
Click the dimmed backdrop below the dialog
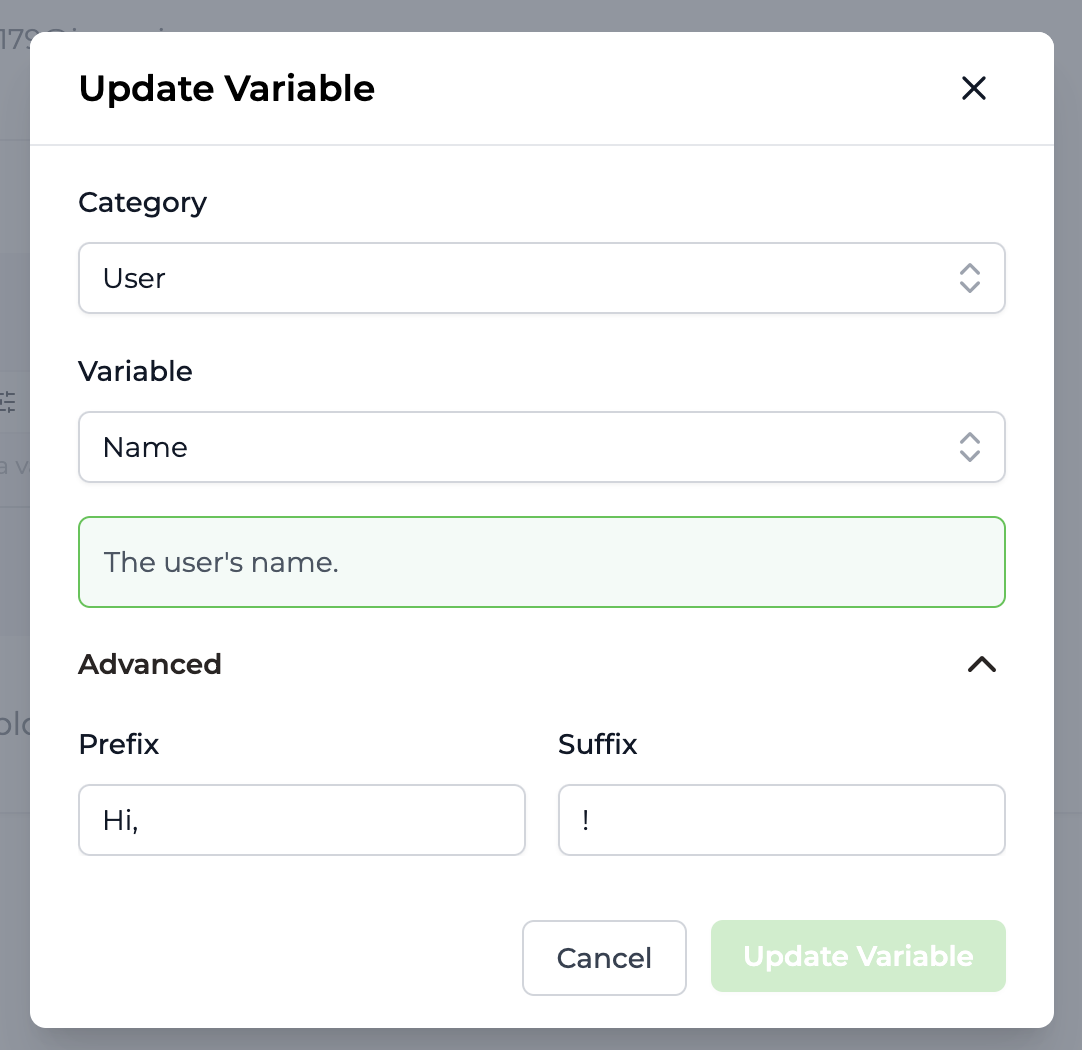(x=541, y=1040)
